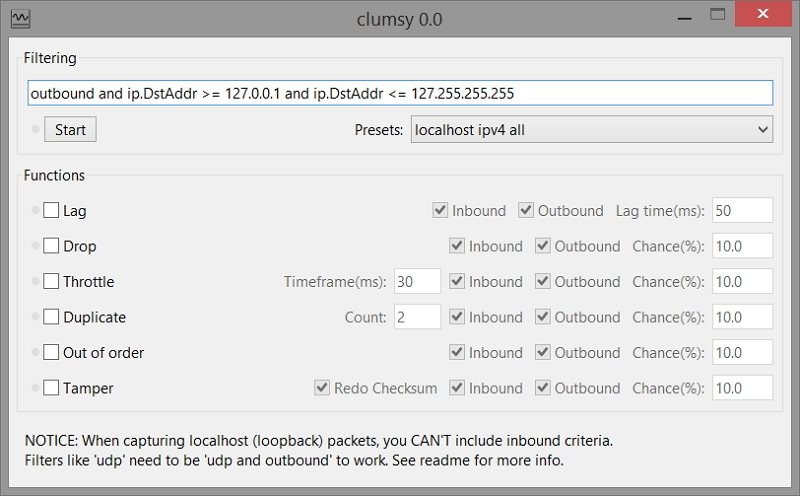The height and width of the screenshot is (496, 800).
Task: Enable the Drop function checkbox
Action: 51,246
